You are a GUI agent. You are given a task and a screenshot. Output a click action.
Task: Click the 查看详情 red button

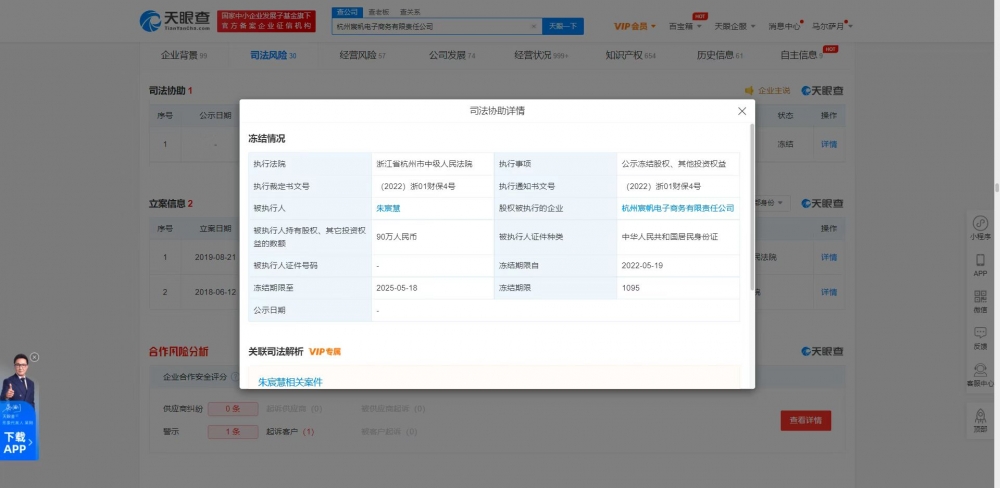coord(805,420)
